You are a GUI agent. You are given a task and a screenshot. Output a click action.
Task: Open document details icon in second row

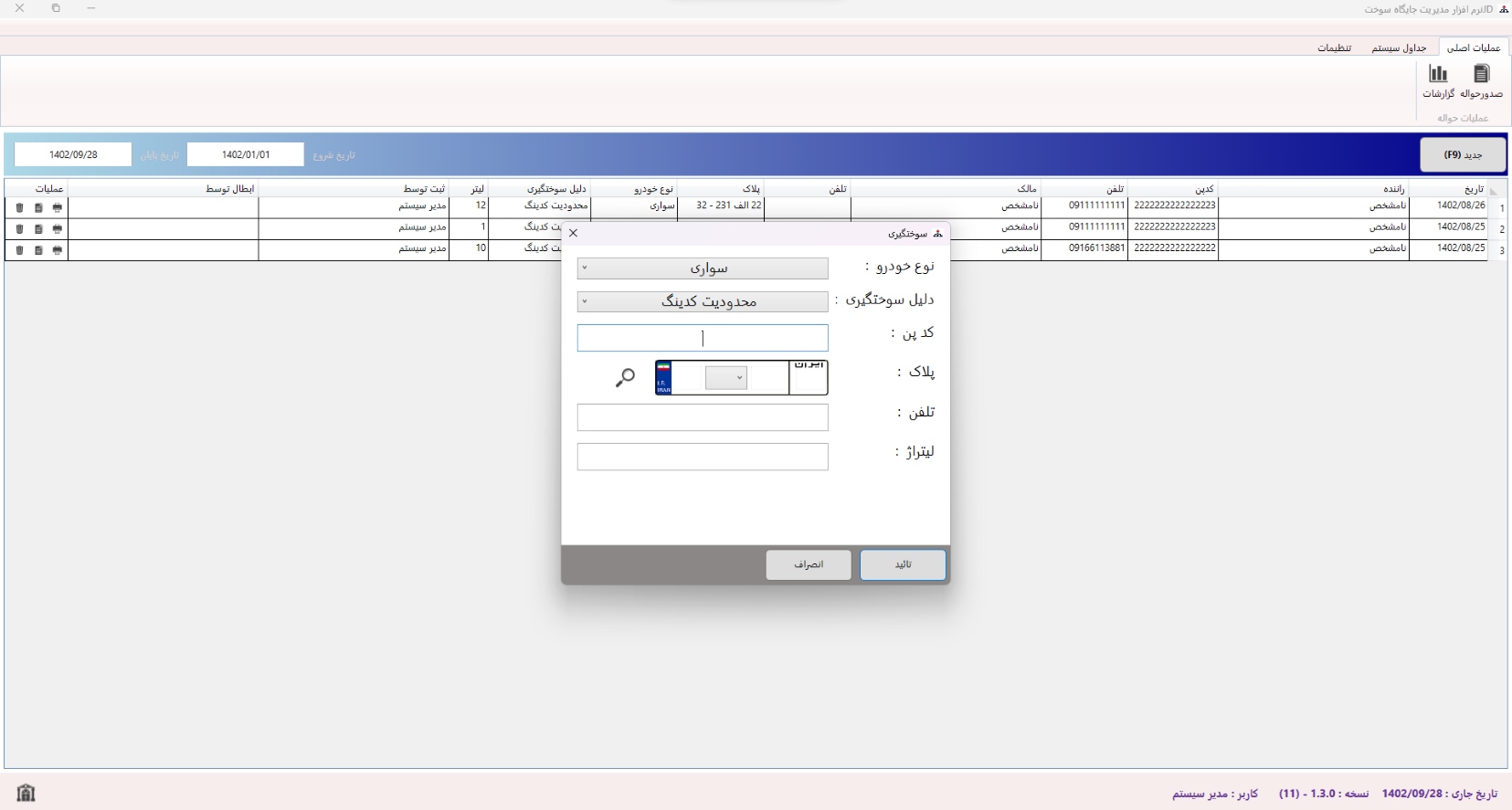coord(38,229)
